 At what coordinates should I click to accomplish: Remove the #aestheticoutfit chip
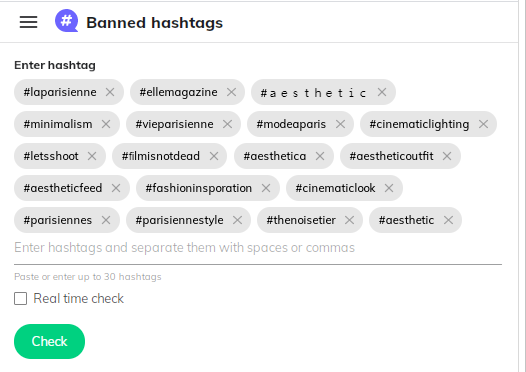coord(447,156)
